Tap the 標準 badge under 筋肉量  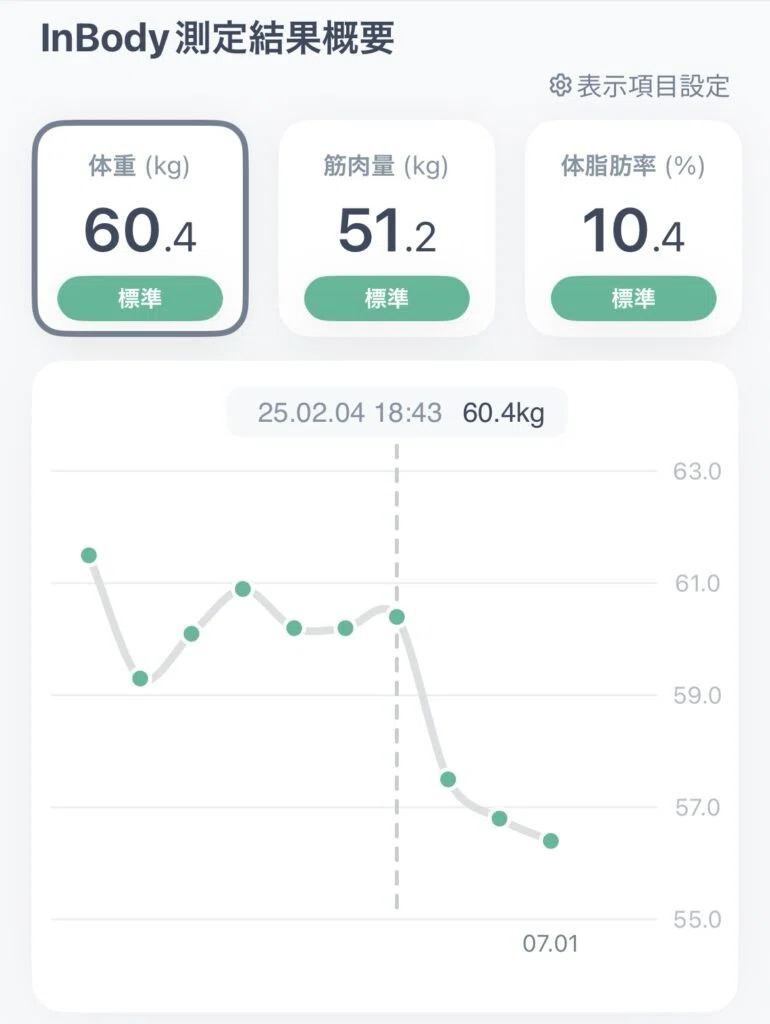click(387, 298)
